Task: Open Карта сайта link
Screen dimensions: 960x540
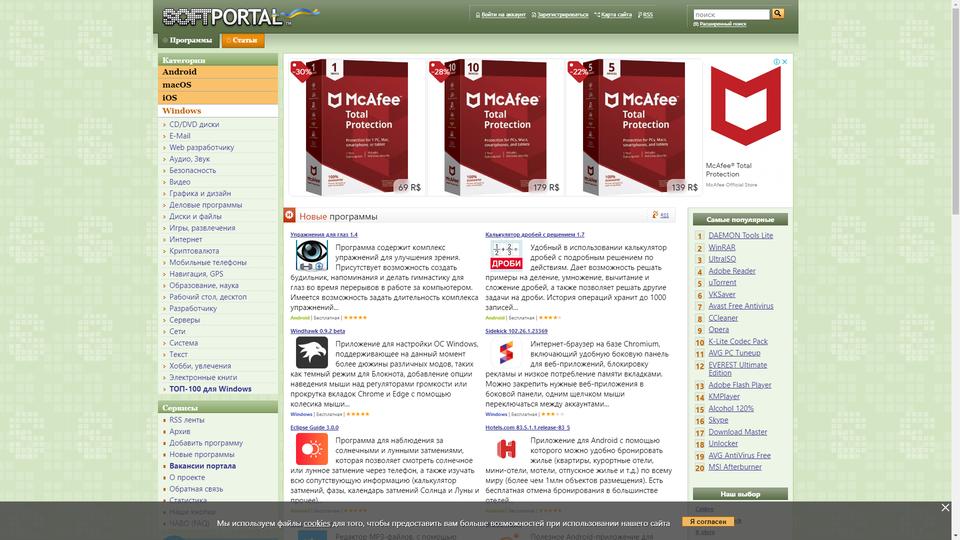Action: tap(616, 15)
